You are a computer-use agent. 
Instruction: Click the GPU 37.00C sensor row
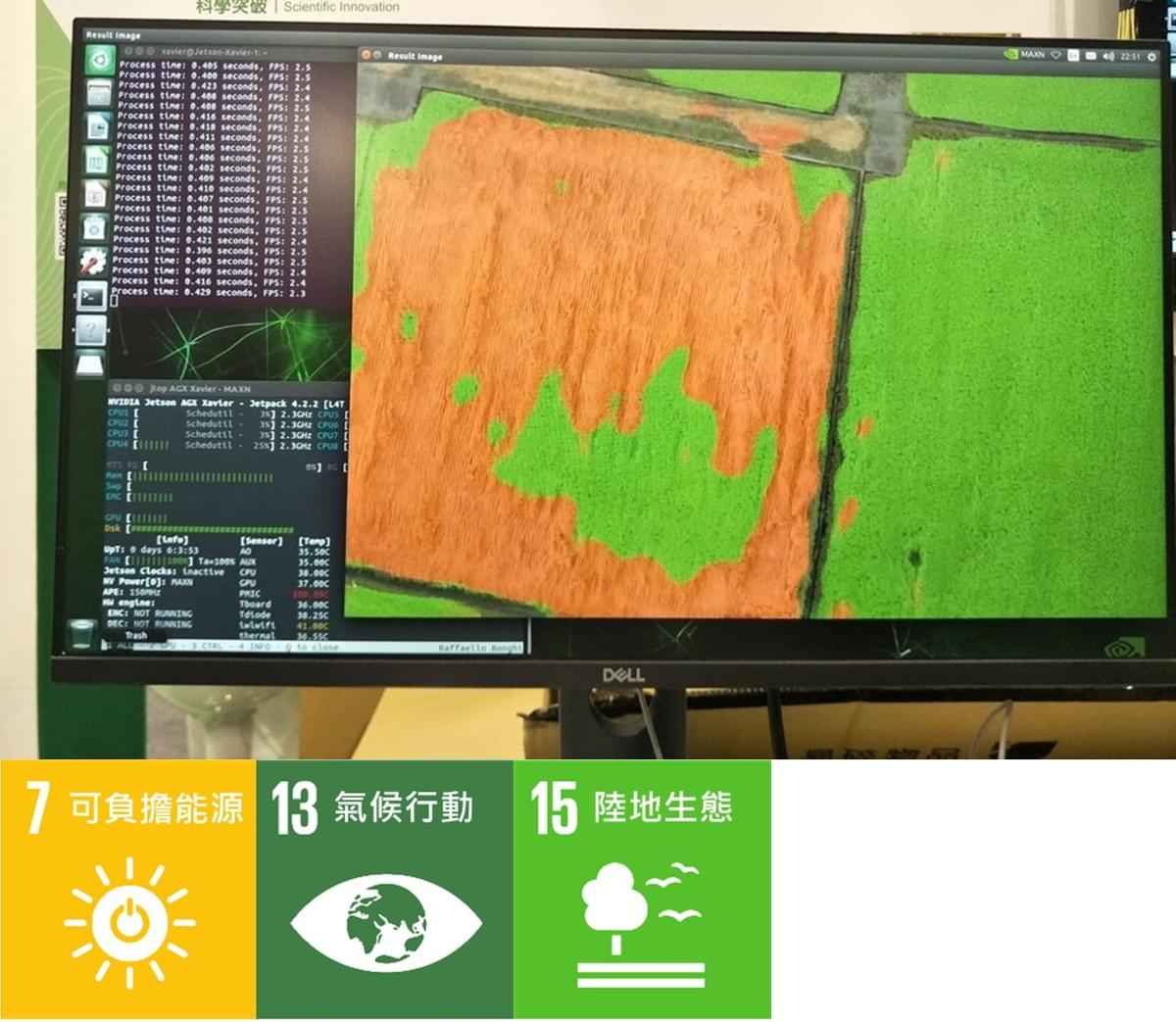(x=285, y=584)
